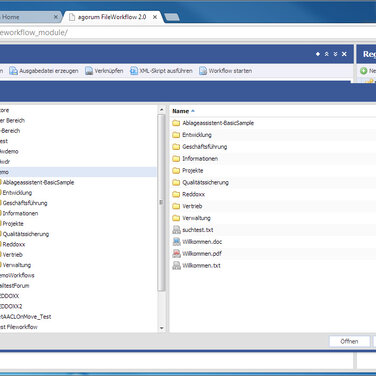Click the green plus icon in right panel
Image resolution: width=376 pixels, height=376 pixels.
pos(364,71)
